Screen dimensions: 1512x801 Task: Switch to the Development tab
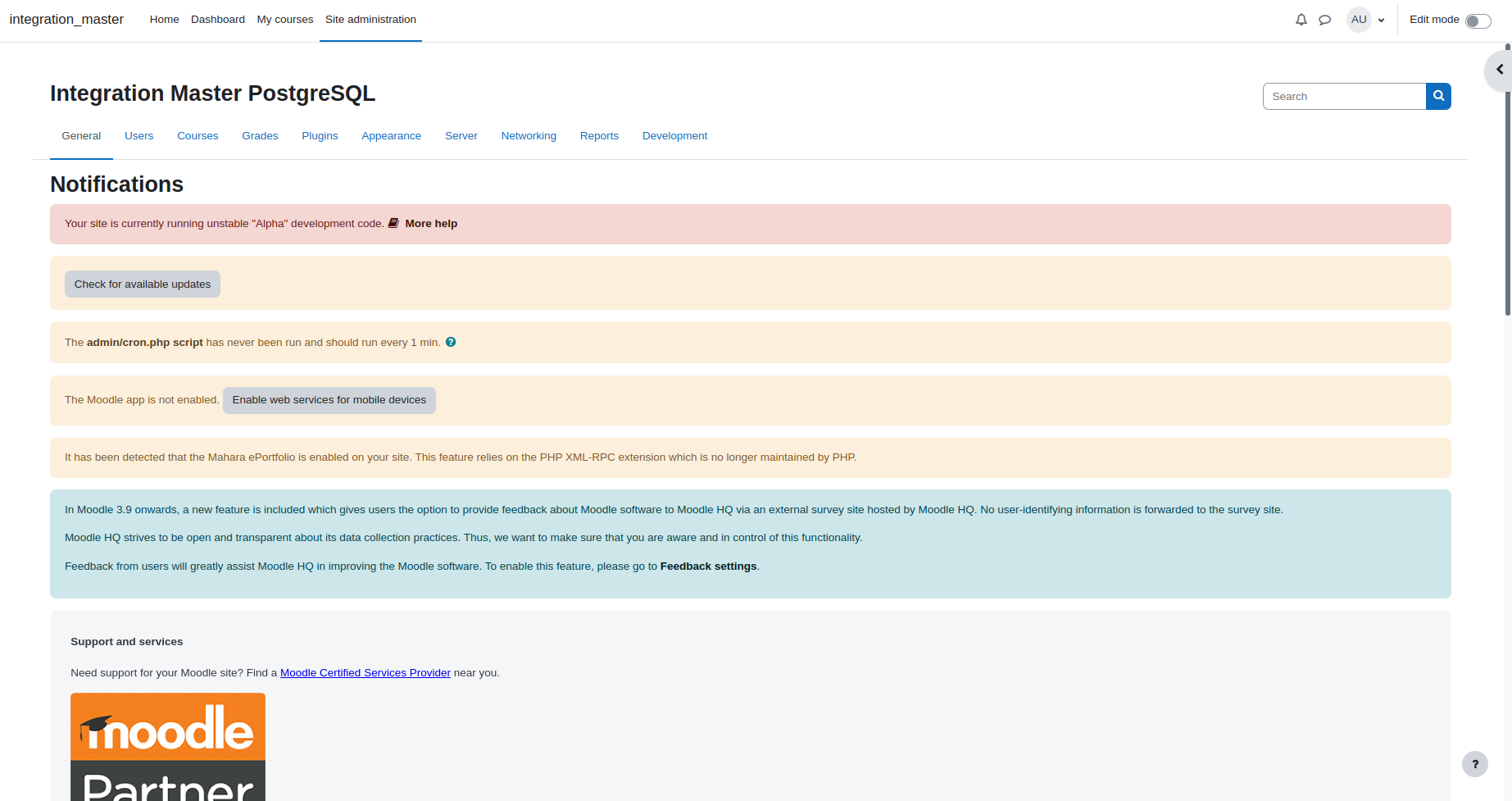674,136
